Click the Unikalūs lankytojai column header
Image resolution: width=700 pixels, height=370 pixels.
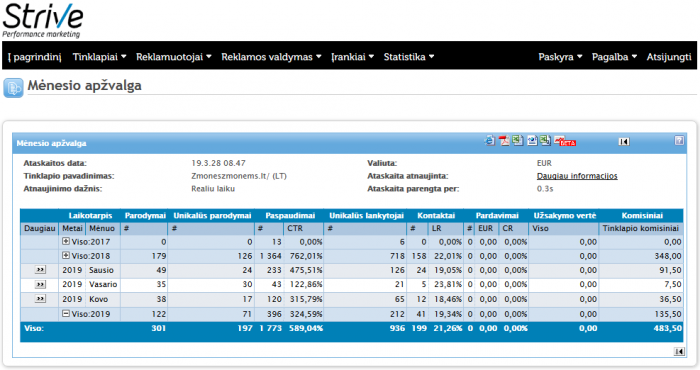[x=367, y=216]
